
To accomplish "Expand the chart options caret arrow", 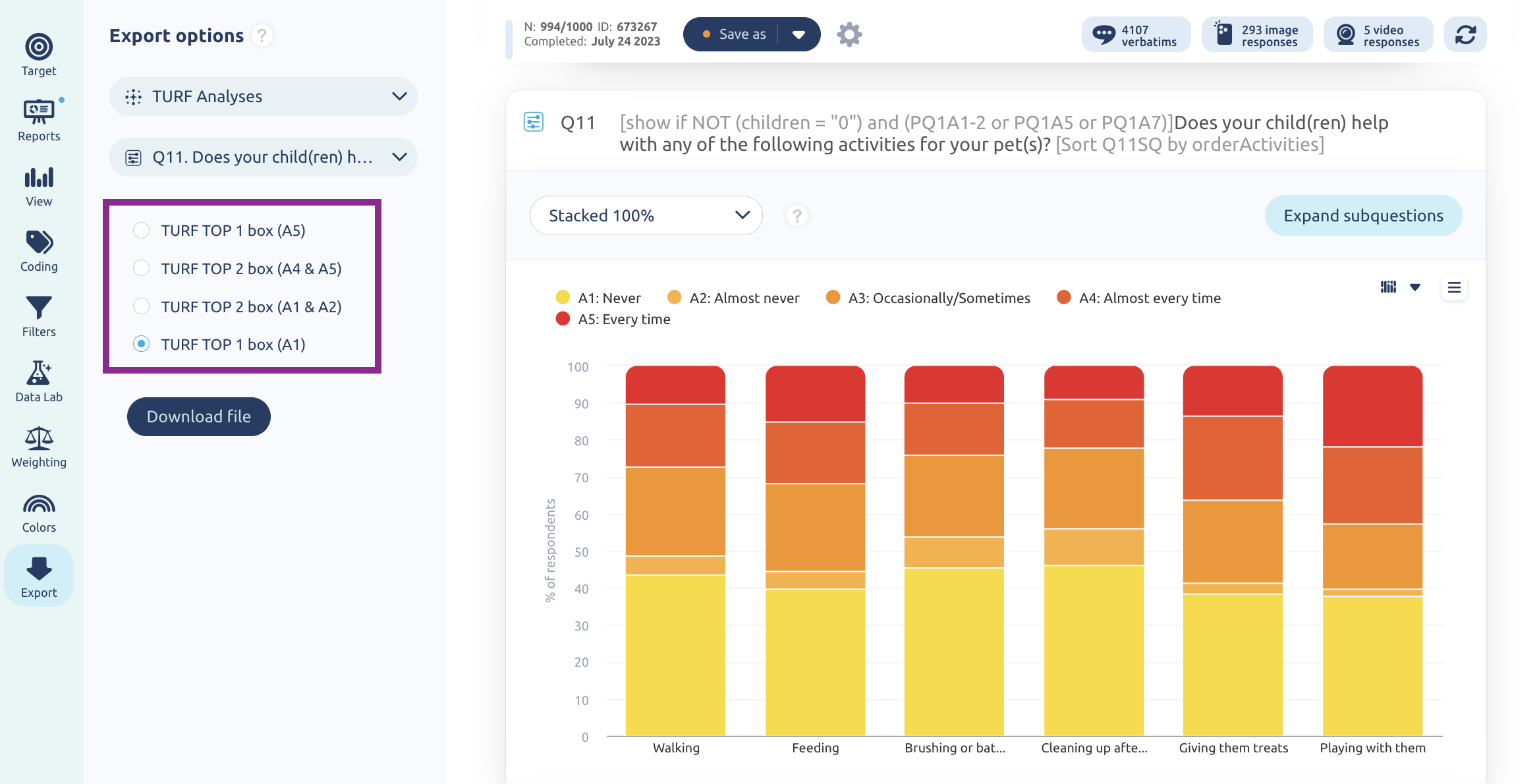I will coord(1414,287).
